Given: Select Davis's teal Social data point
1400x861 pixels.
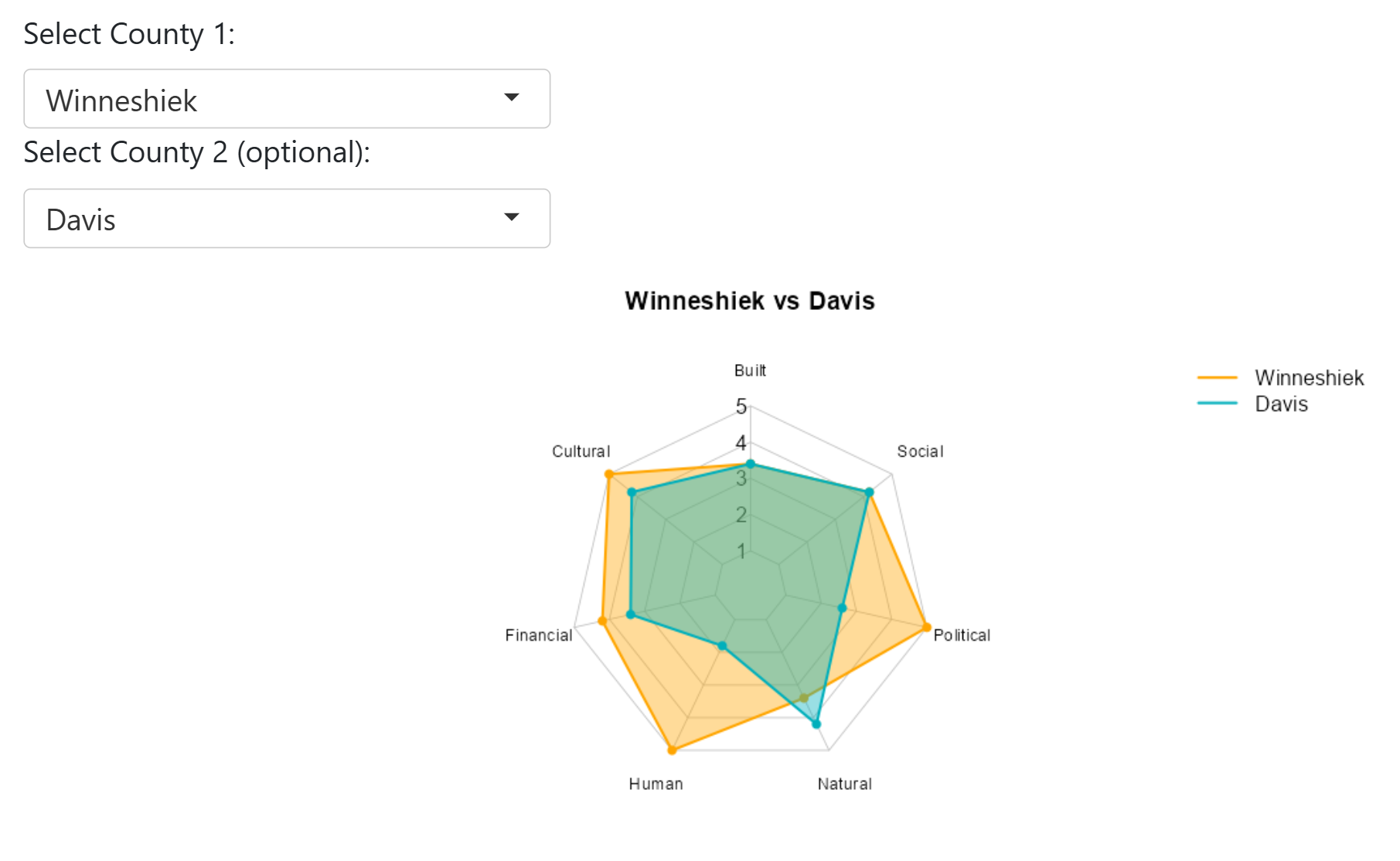Looking at the screenshot, I should click(x=869, y=492).
